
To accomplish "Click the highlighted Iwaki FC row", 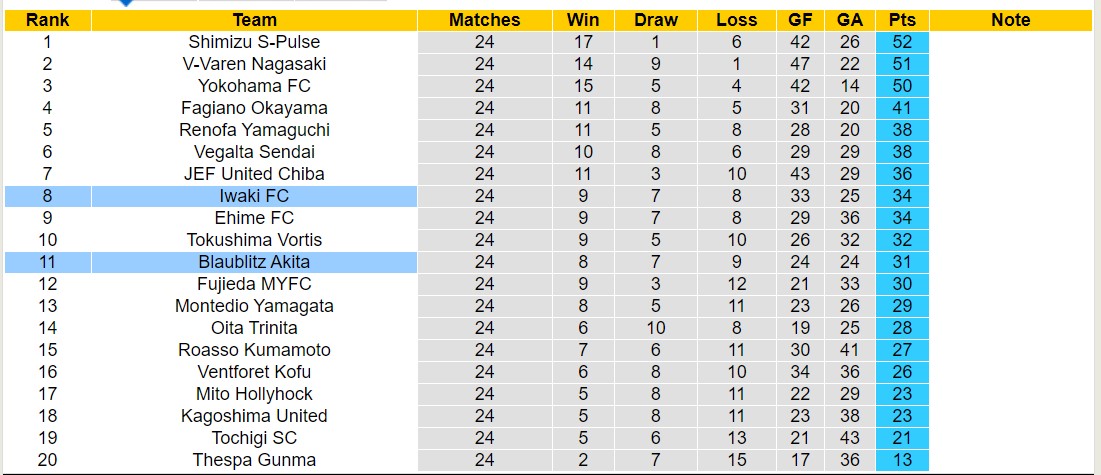I will [x=254, y=196].
